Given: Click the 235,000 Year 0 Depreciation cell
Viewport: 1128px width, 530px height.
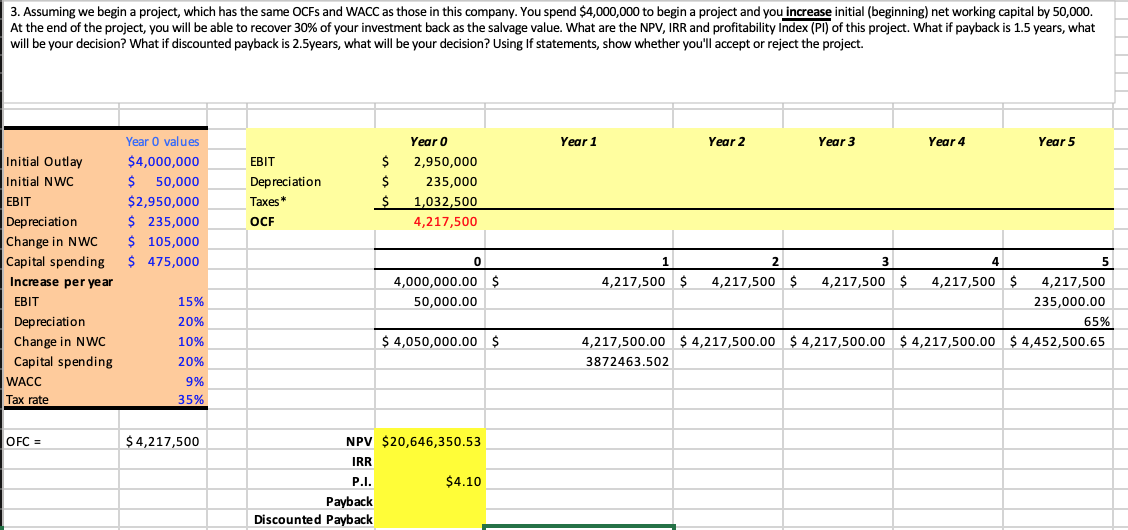Looking at the screenshot, I should pyautogui.click(x=430, y=183).
